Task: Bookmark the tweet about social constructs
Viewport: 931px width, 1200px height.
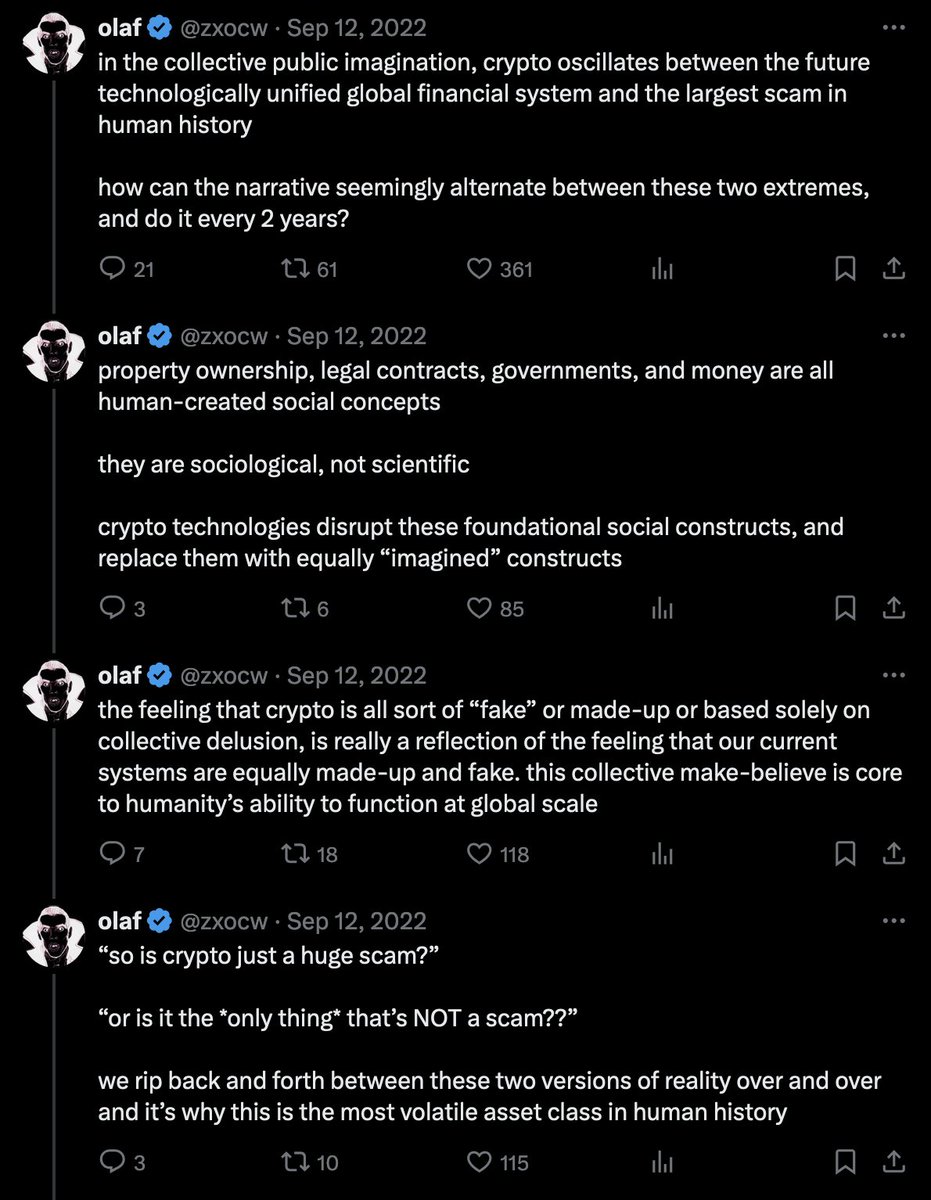Action: 845,608
